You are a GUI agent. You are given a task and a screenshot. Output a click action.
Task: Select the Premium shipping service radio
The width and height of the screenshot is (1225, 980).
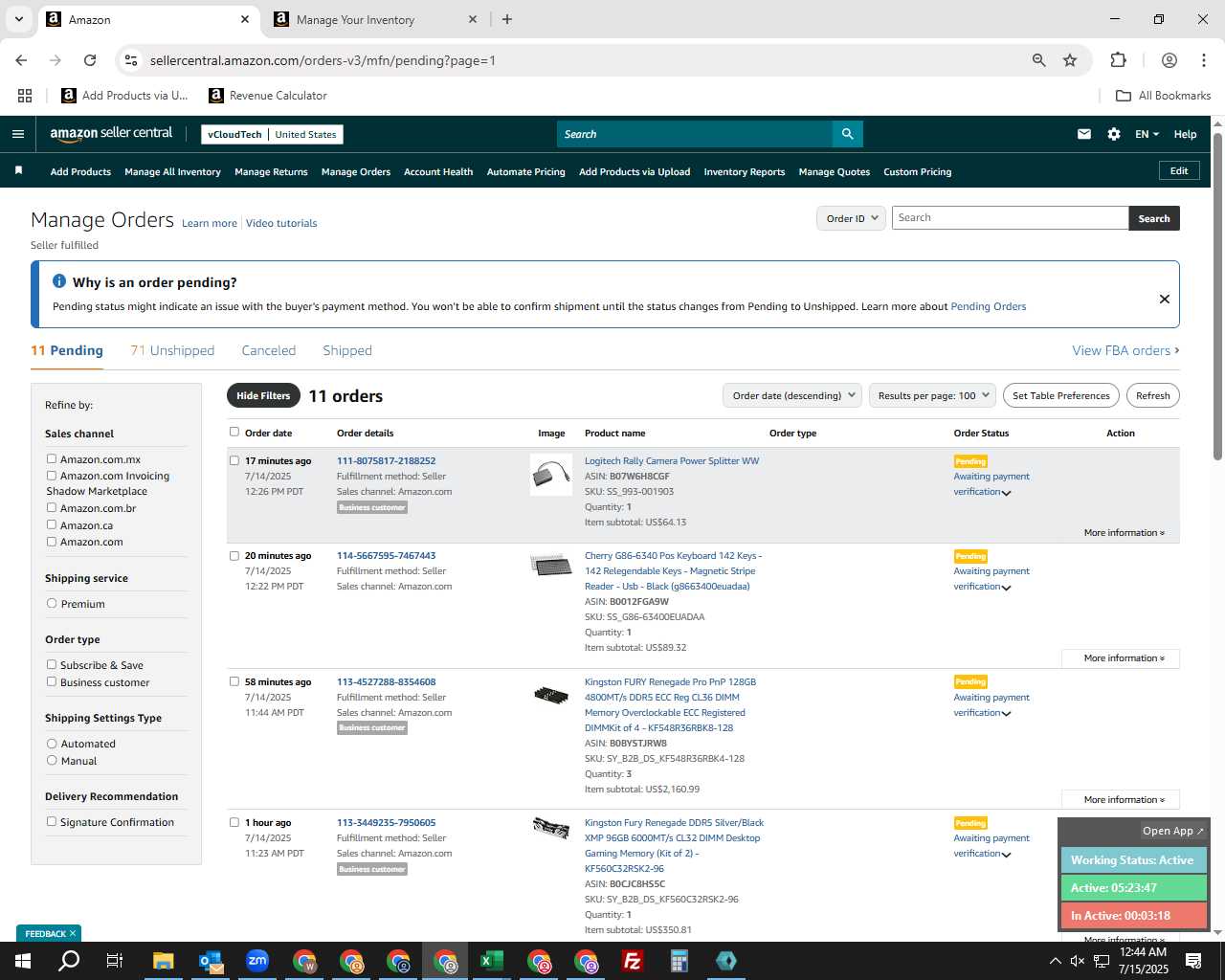(x=52, y=604)
